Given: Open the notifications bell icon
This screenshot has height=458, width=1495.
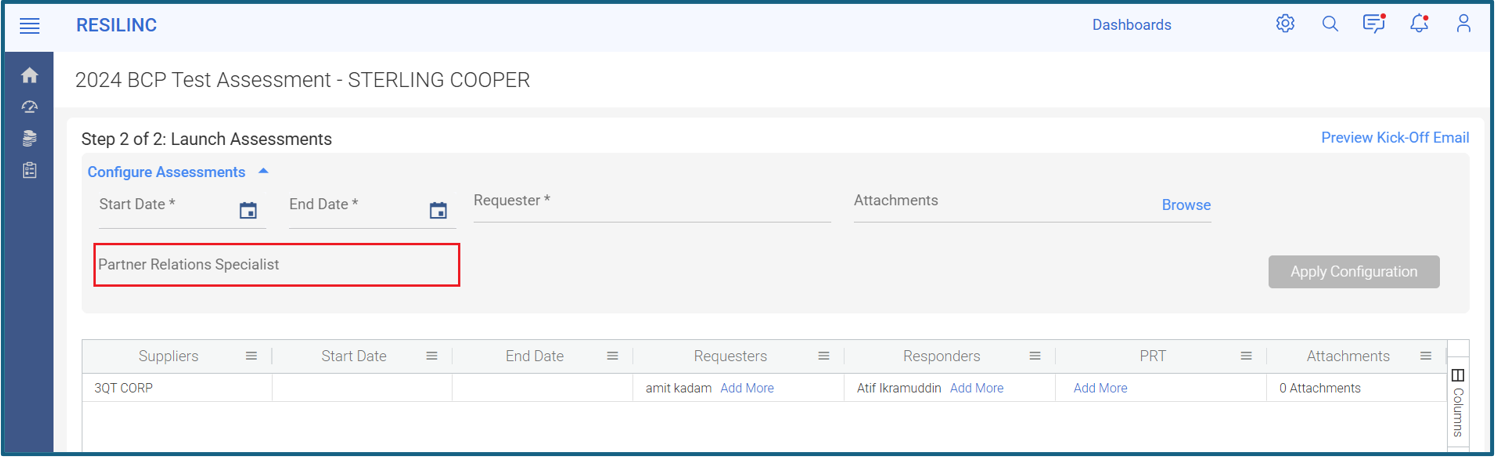Looking at the screenshot, I should 1419,24.
